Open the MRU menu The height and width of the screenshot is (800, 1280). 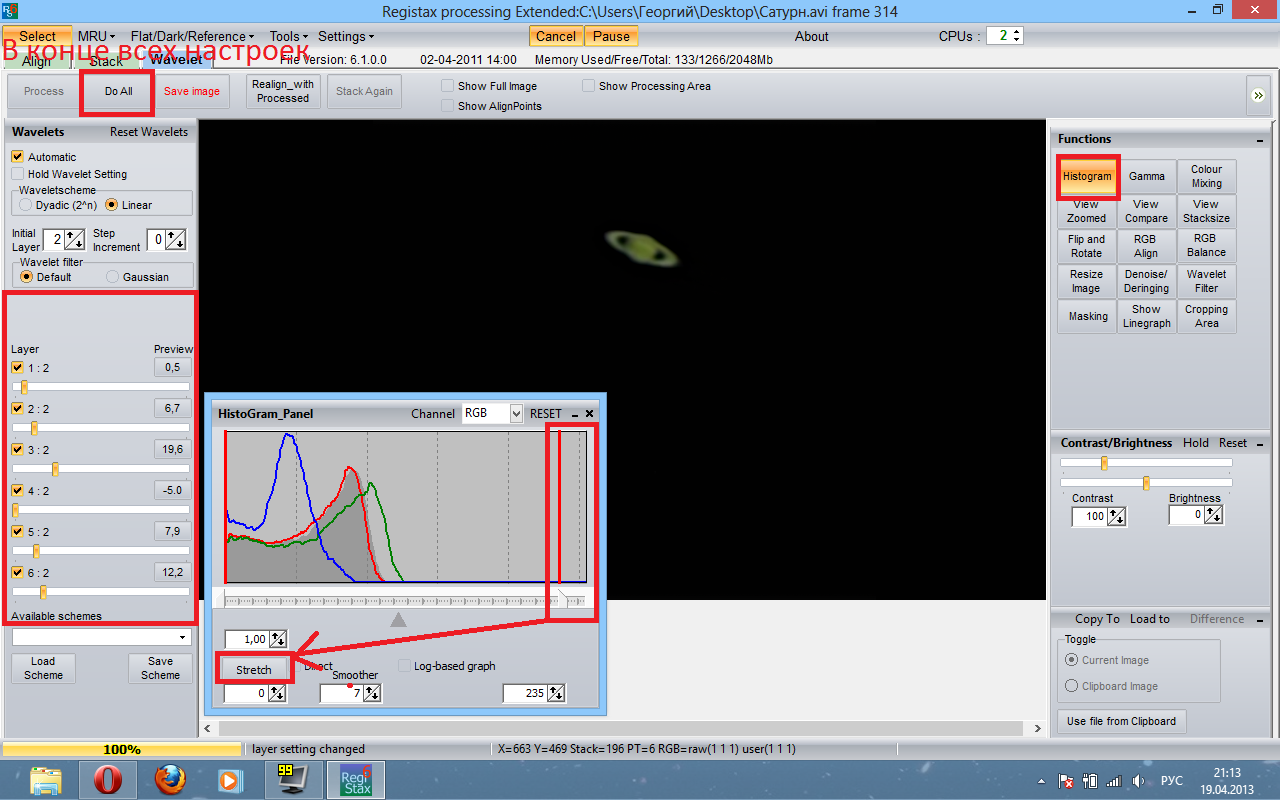click(97, 36)
